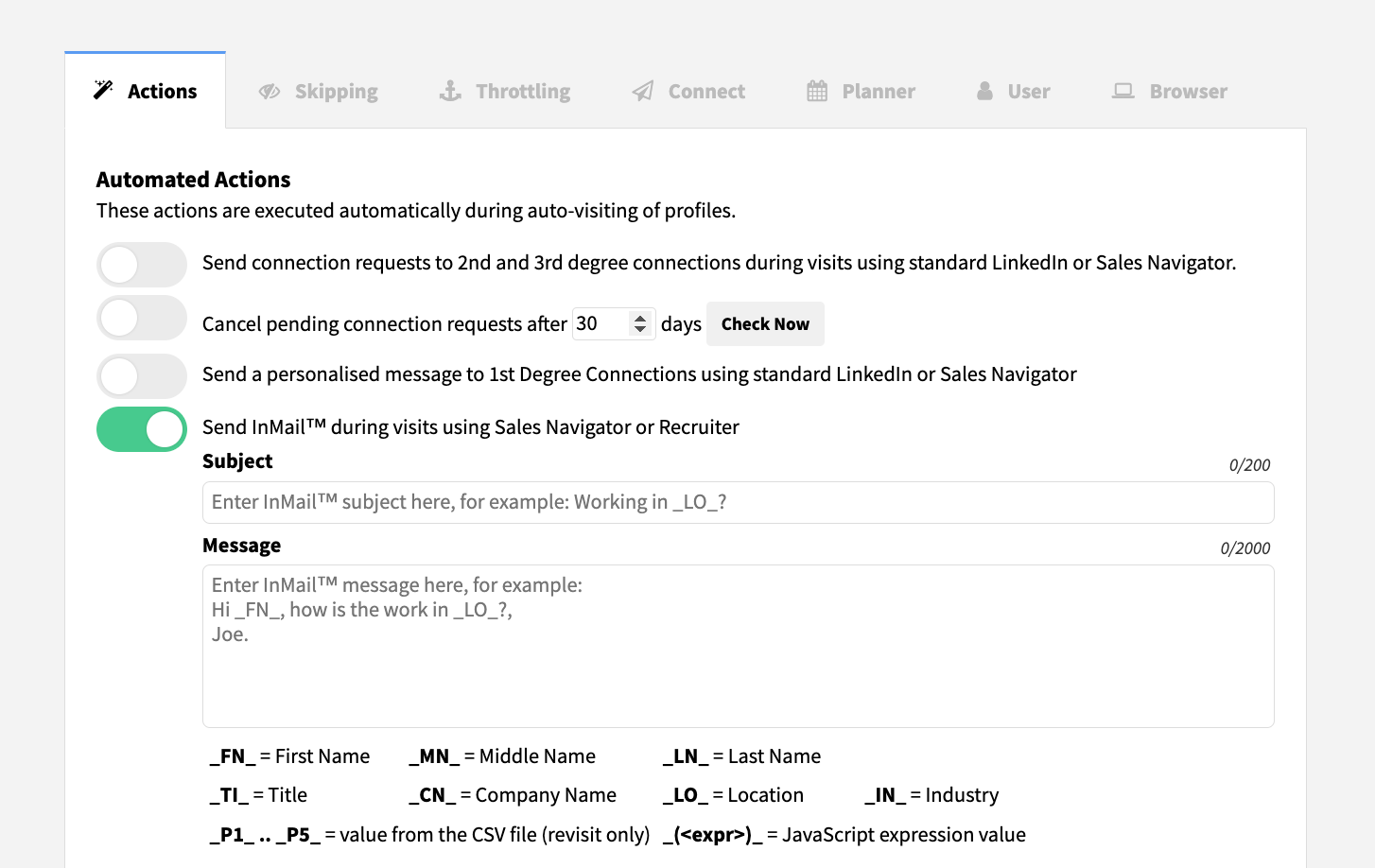Click the _P1_ .. _P5_ CSV value placeholder
1375x868 pixels.
point(429,835)
